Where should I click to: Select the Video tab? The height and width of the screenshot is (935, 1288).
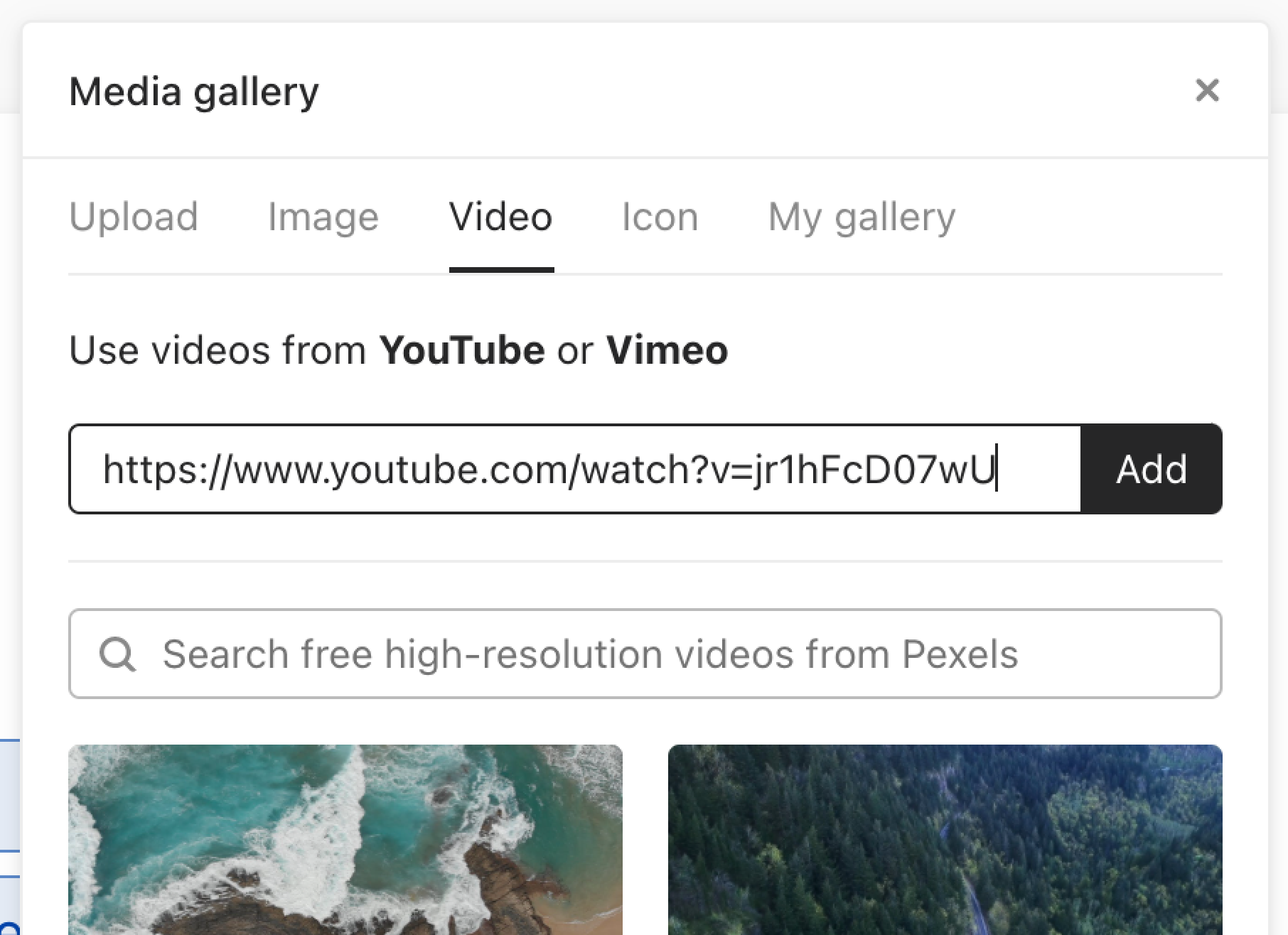click(x=501, y=217)
